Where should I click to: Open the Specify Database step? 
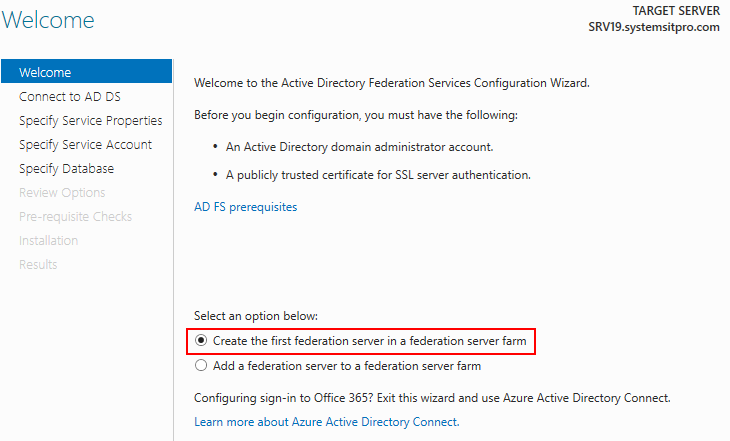[x=66, y=168]
